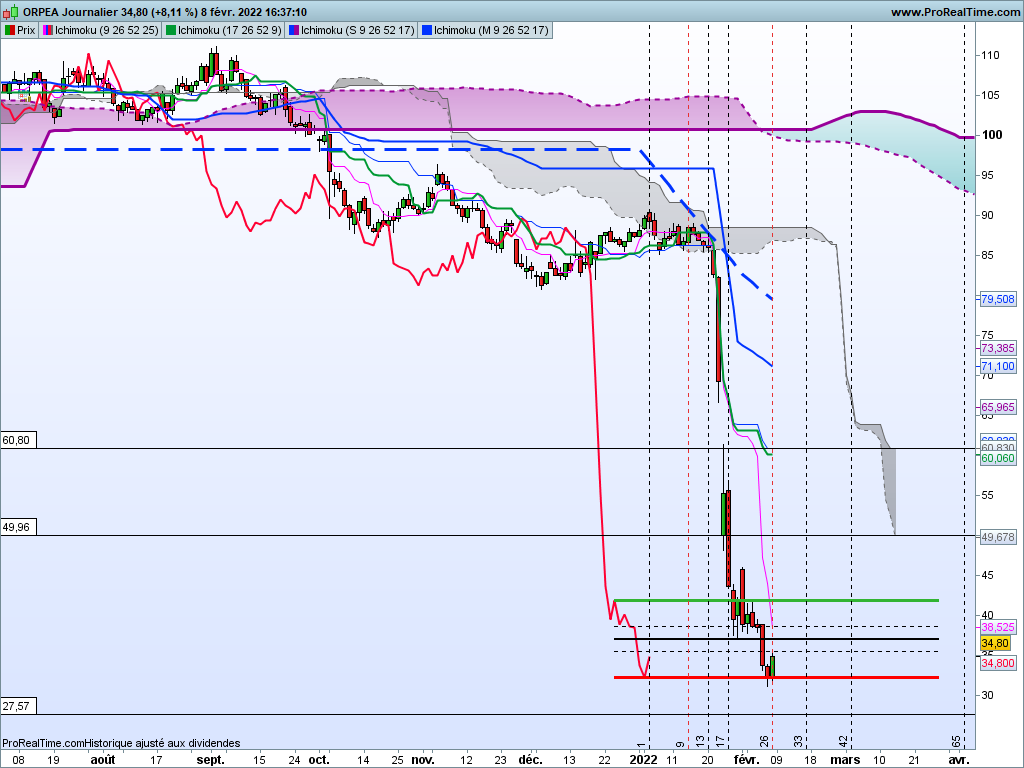Select the cycle marker numbered 33
The height and width of the screenshot is (768, 1024).
(x=798, y=742)
